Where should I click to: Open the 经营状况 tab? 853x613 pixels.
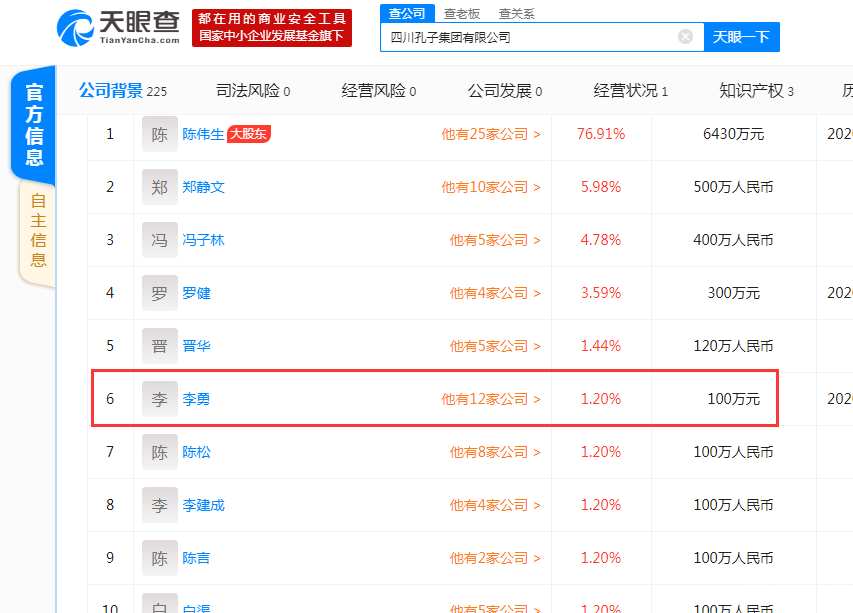631,90
